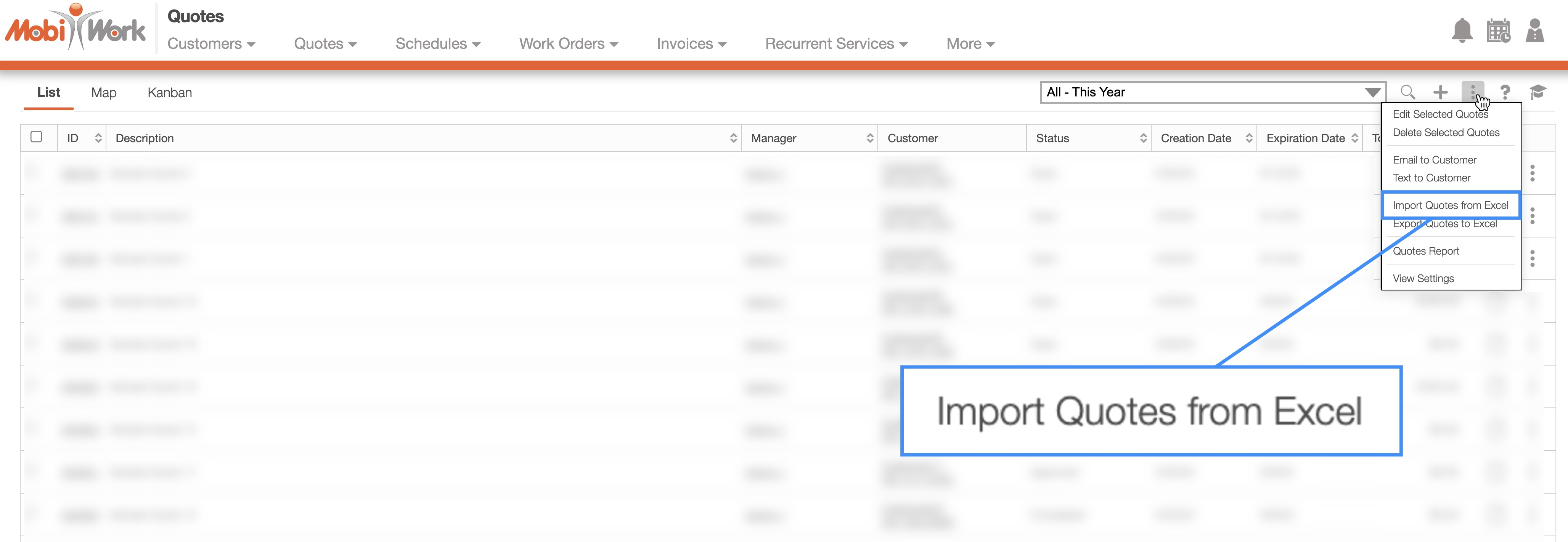Sort by Expiration Date column arrows

point(1354,138)
